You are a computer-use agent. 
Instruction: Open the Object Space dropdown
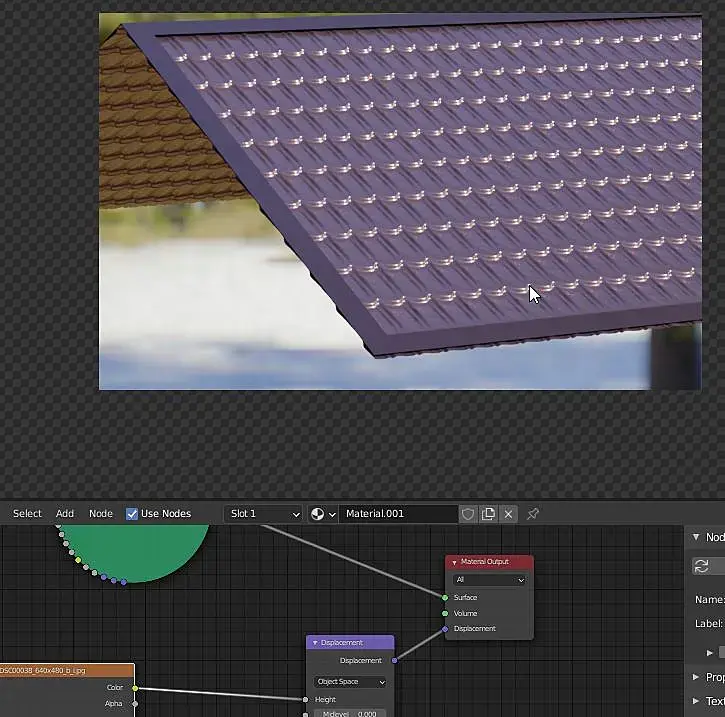(350, 682)
